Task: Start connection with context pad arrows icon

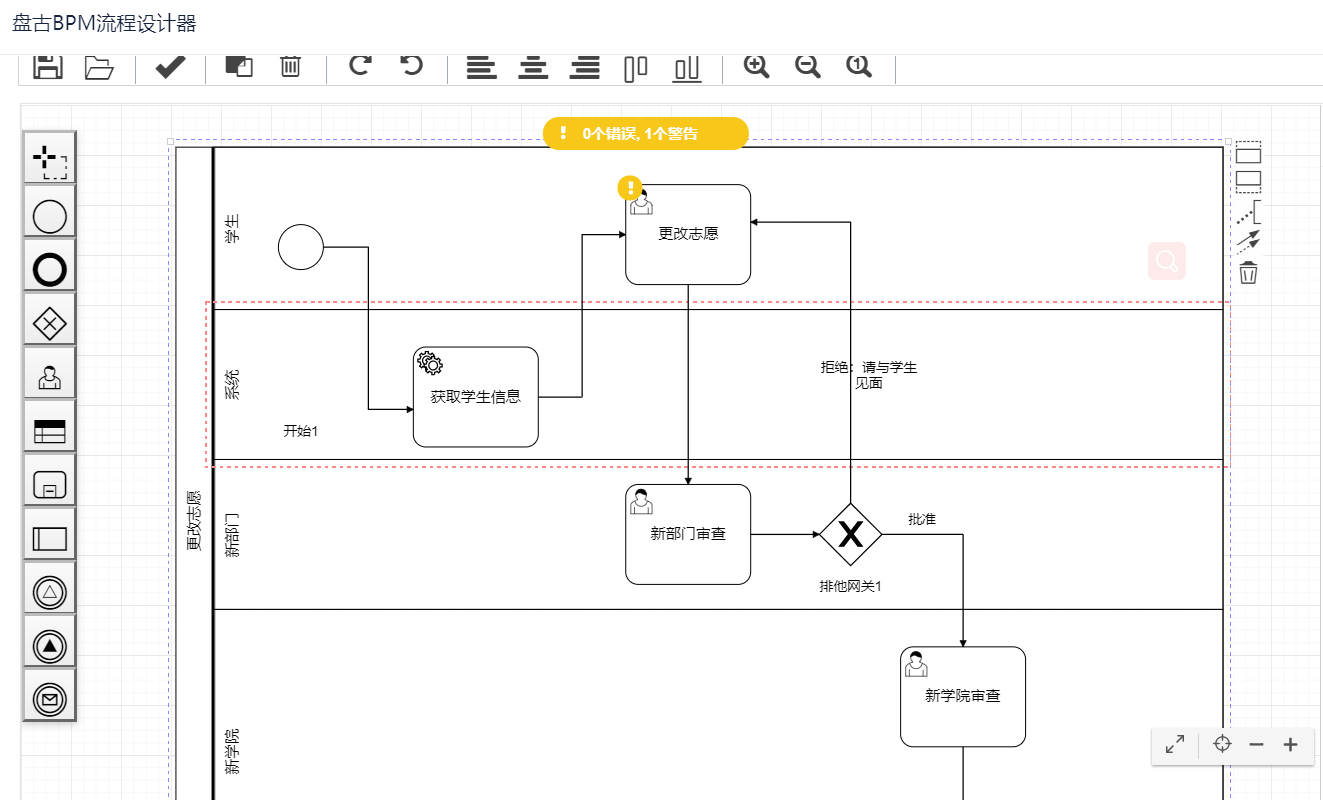Action: 1248,241
